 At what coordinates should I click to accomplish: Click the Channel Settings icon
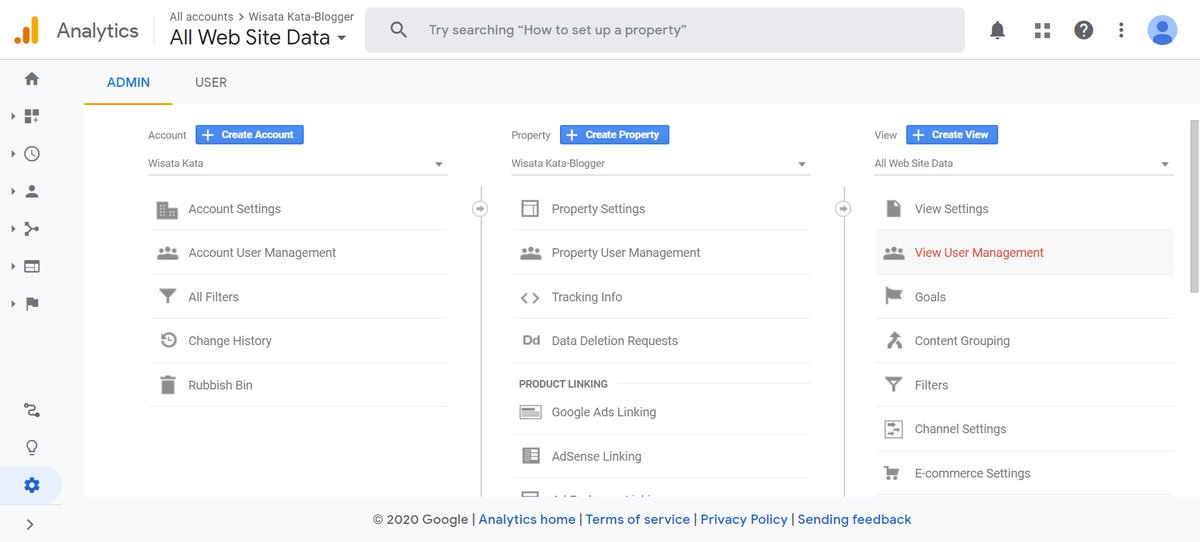(893, 429)
